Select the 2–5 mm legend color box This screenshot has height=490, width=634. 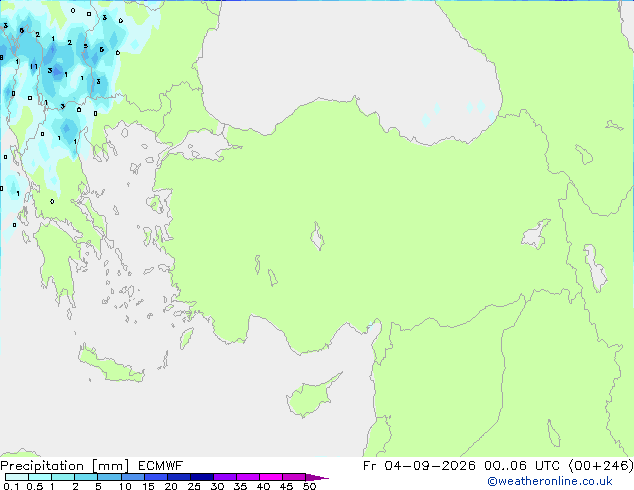coord(86,477)
